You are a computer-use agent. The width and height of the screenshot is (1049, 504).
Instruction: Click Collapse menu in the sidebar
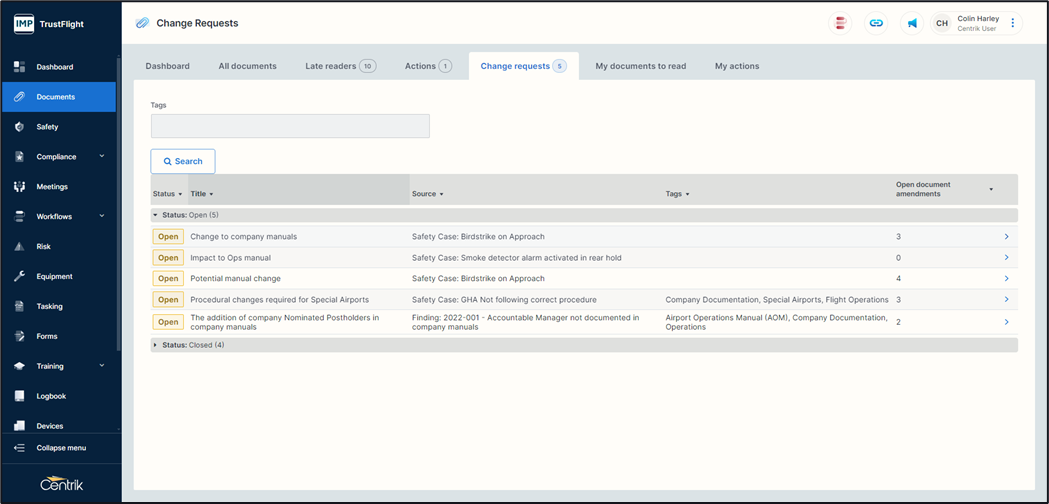[x=60, y=448]
